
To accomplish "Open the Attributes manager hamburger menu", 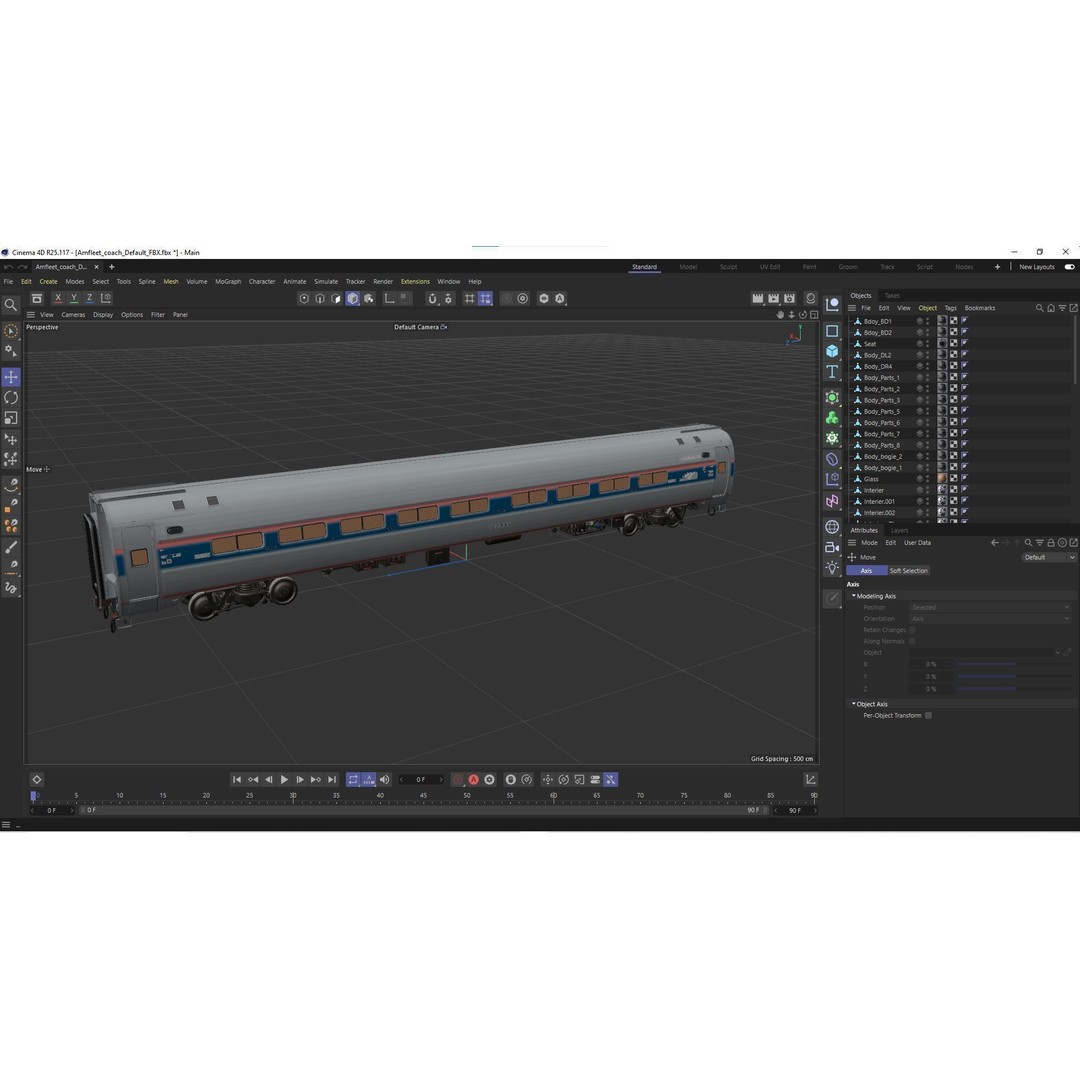I will (x=852, y=543).
